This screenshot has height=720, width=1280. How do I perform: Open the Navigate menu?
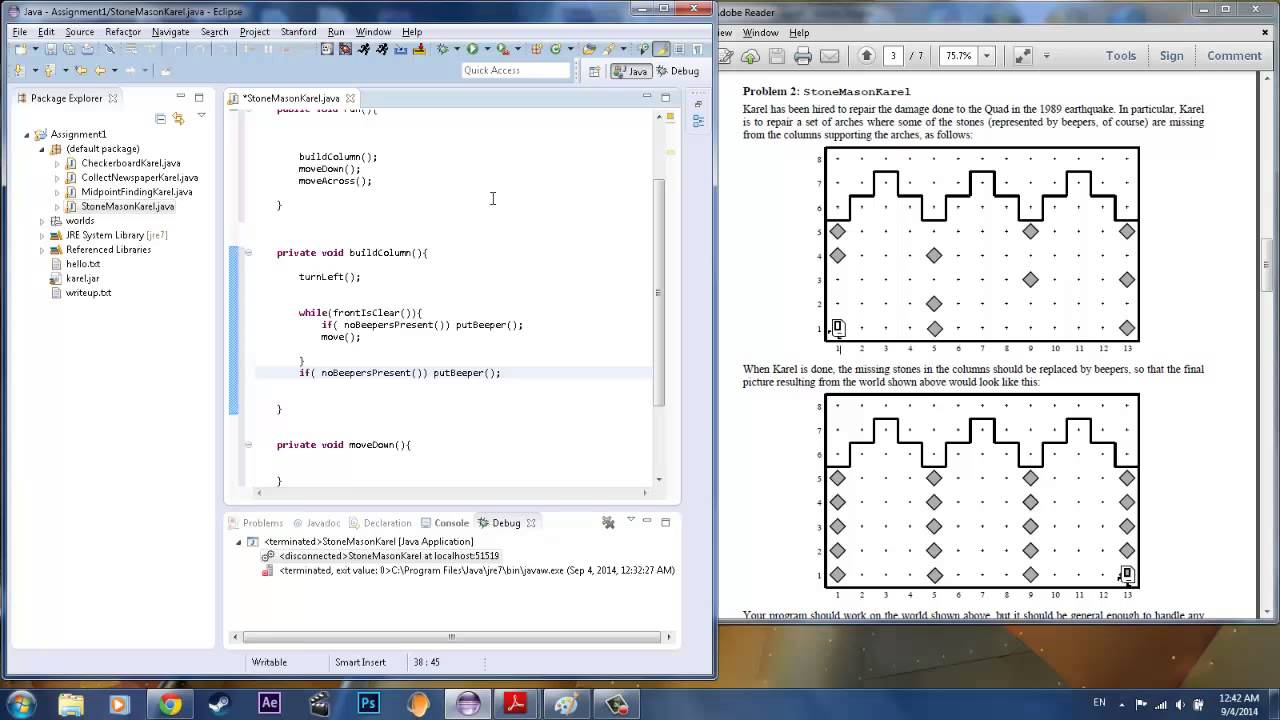(x=170, y=32)
